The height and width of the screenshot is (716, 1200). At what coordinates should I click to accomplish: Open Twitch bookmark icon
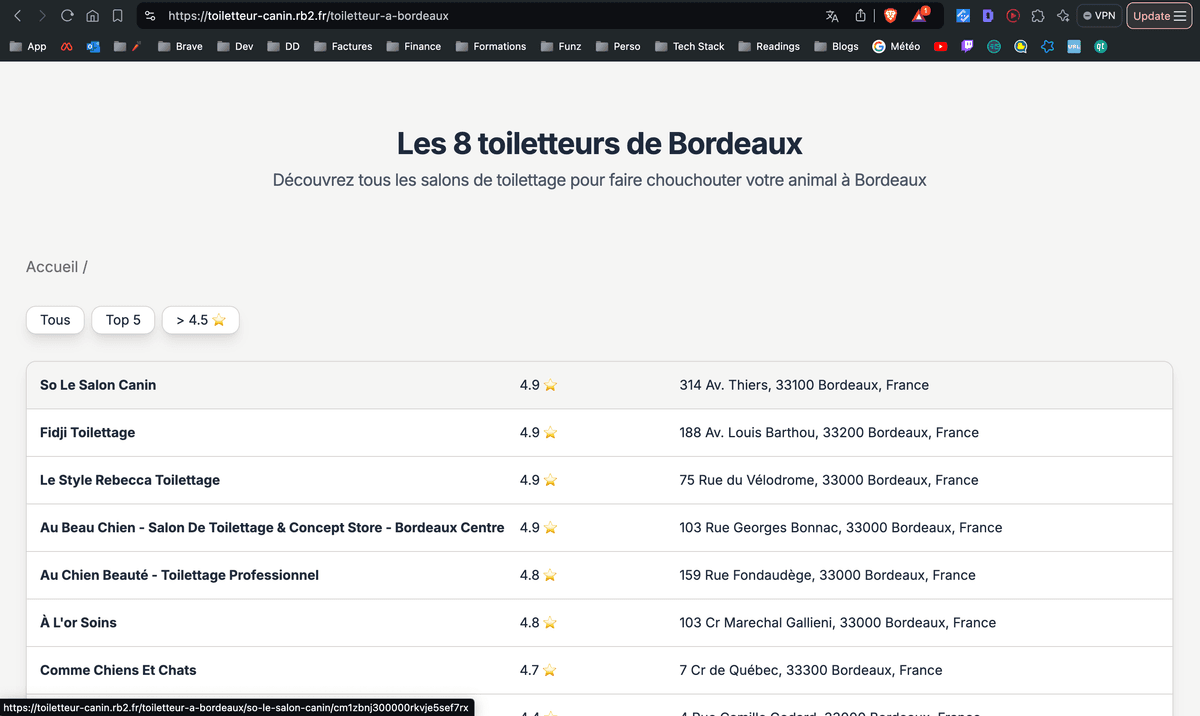[x=967, y=46]
